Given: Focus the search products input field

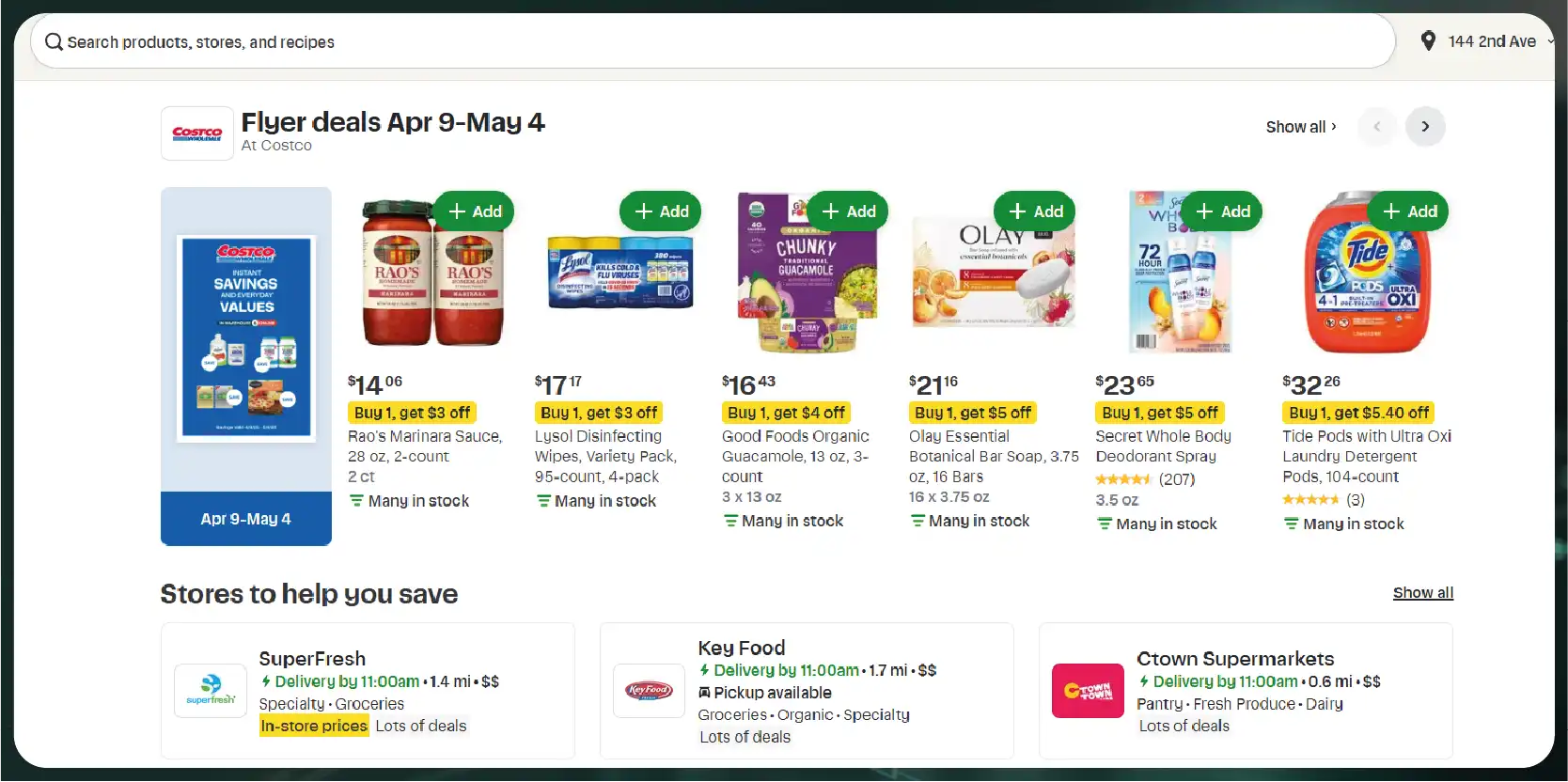Looking at the screenshot, I should [714, 42].
